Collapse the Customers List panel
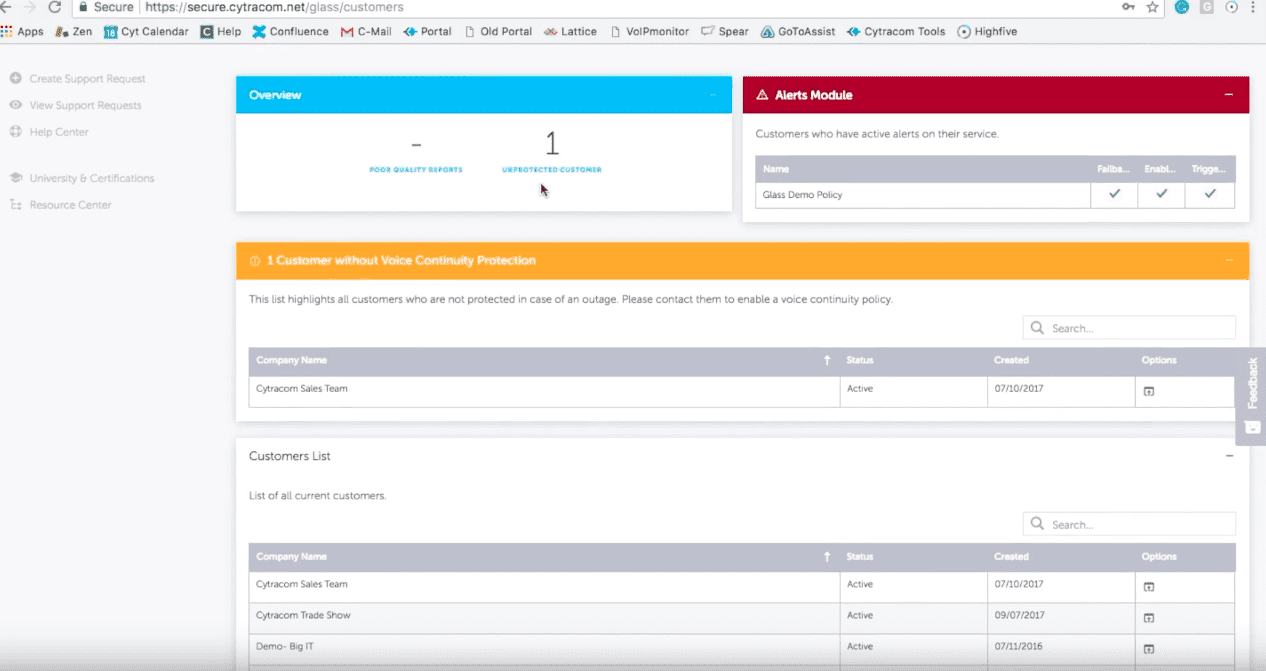Screen dimensions: 1266x671 1229,456
